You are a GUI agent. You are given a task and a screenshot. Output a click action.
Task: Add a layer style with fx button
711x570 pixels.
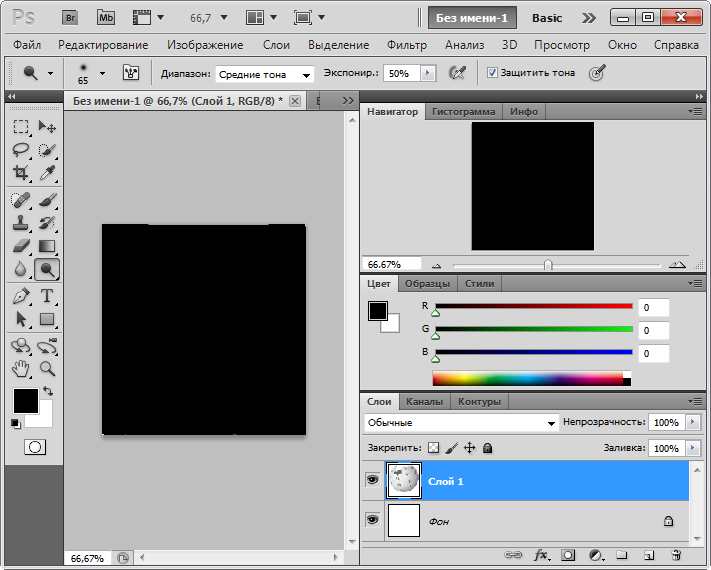click(541, 555)
